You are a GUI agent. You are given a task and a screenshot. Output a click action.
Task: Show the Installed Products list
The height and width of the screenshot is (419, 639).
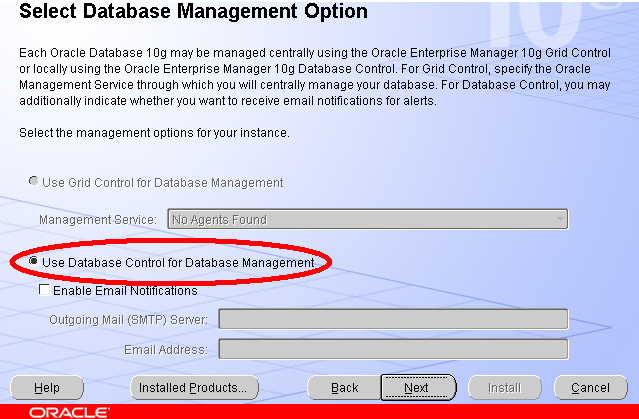coord(194,388)
